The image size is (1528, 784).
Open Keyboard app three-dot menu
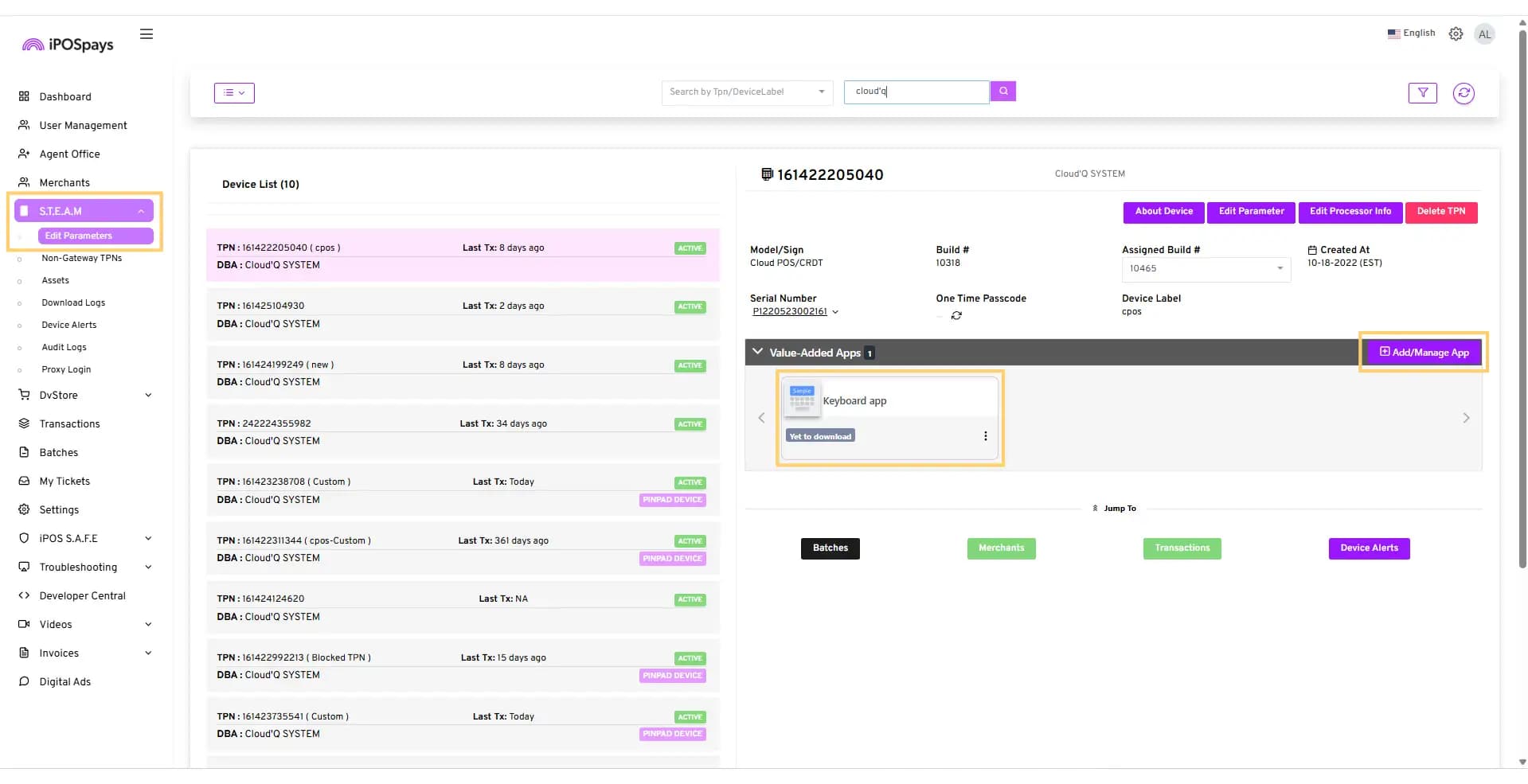[x=985, y=436]
